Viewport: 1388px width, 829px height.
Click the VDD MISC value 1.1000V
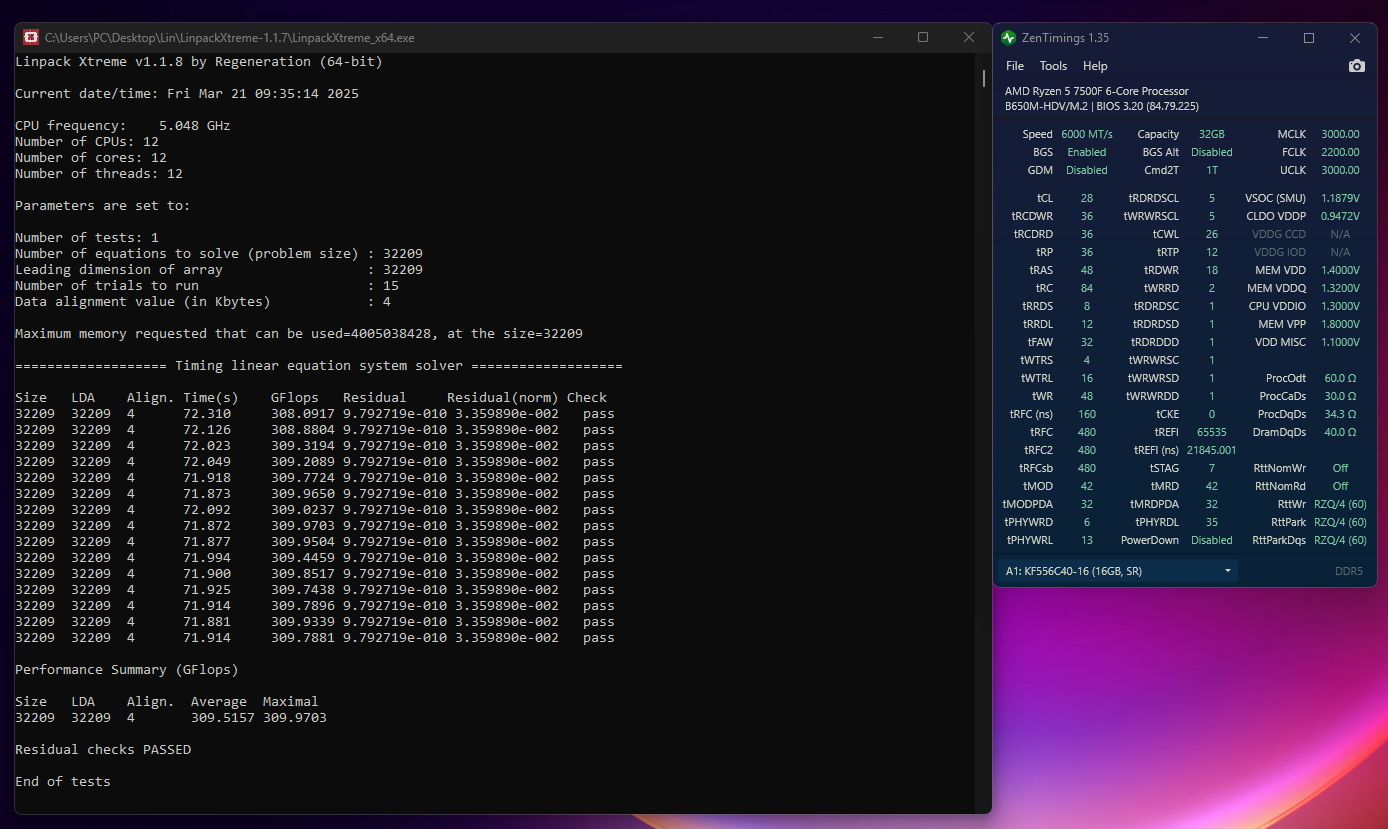tap(1340, 342)
